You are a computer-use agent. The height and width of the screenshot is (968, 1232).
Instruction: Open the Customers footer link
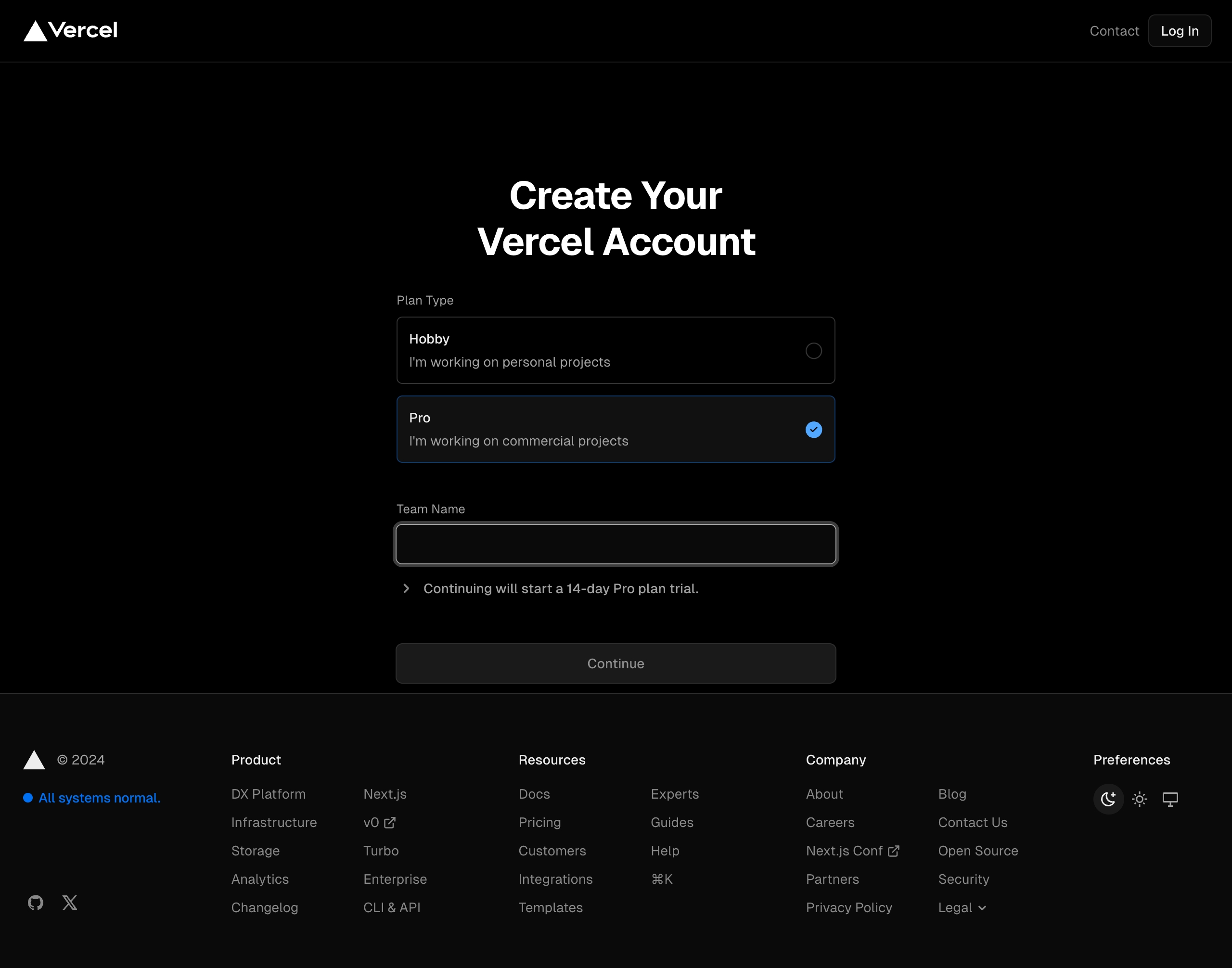pos(552,851)
